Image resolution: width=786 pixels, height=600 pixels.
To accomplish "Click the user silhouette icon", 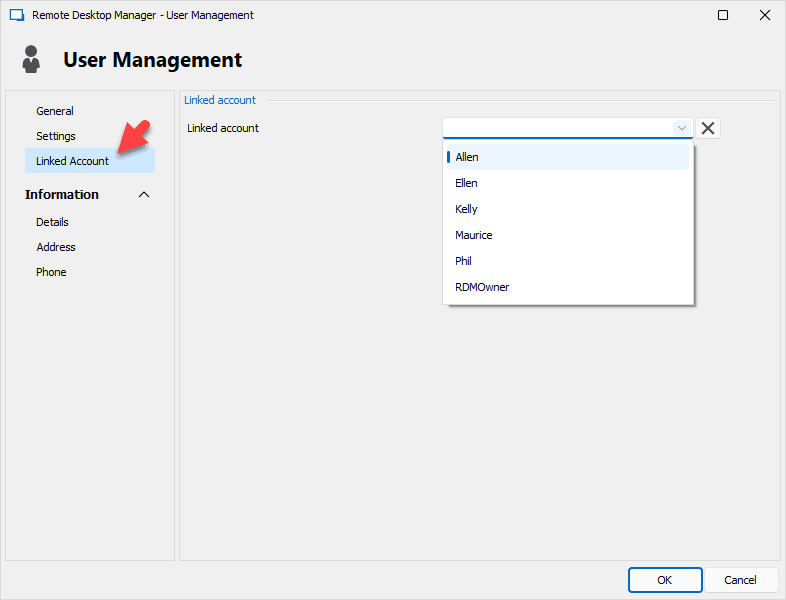I will click(31, 59).
